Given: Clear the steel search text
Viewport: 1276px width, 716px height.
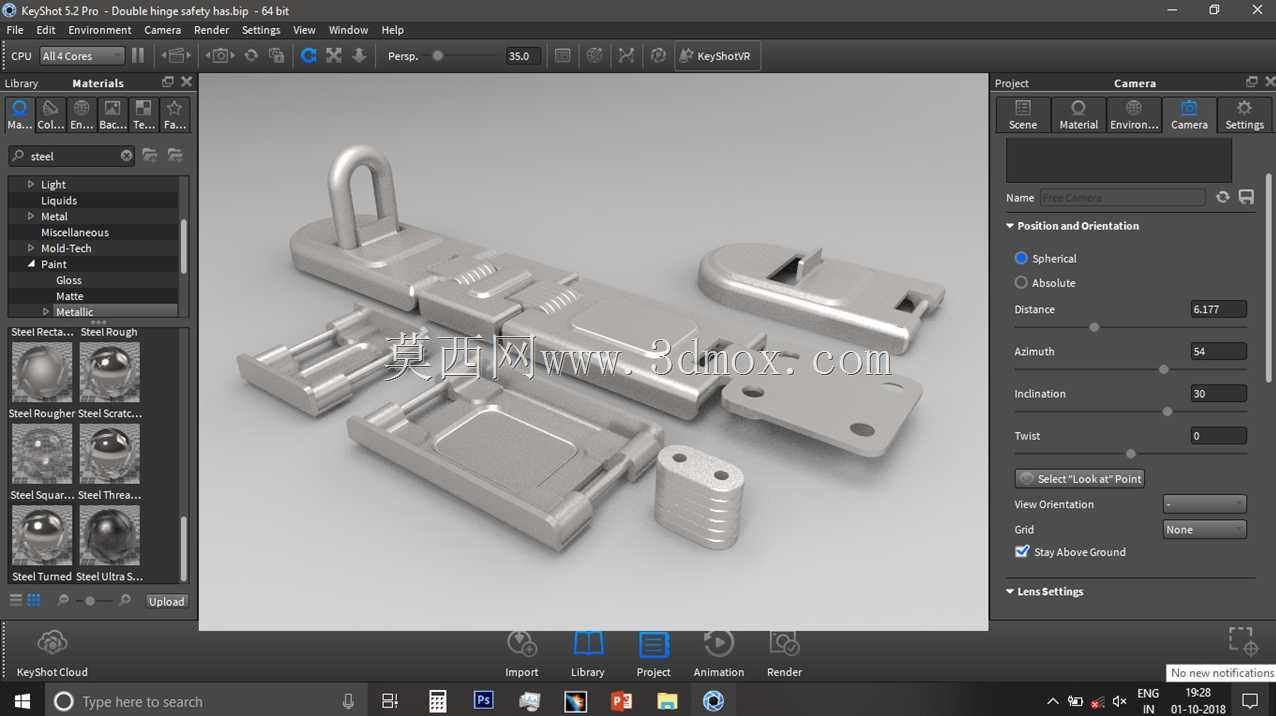Looking at the screenshot, I should pos(126,156).
